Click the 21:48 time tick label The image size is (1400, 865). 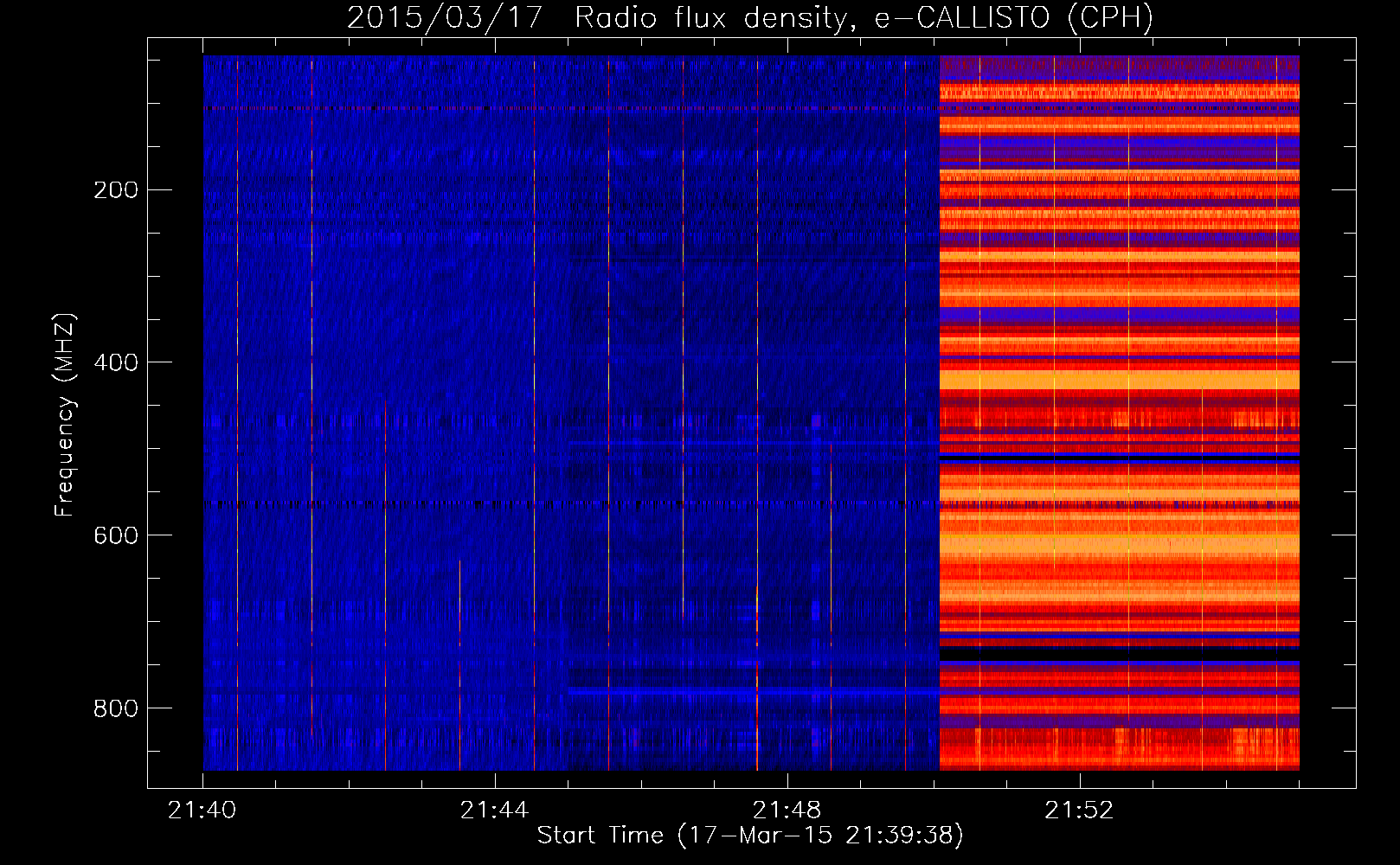787,811
